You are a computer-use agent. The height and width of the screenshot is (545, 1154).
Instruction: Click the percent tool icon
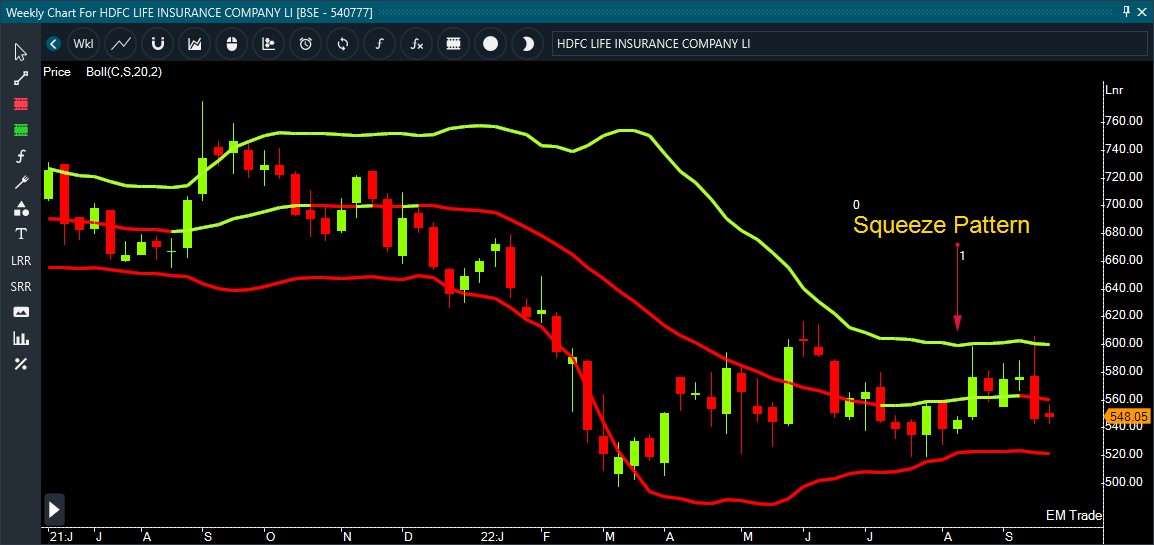coord(21,364)
